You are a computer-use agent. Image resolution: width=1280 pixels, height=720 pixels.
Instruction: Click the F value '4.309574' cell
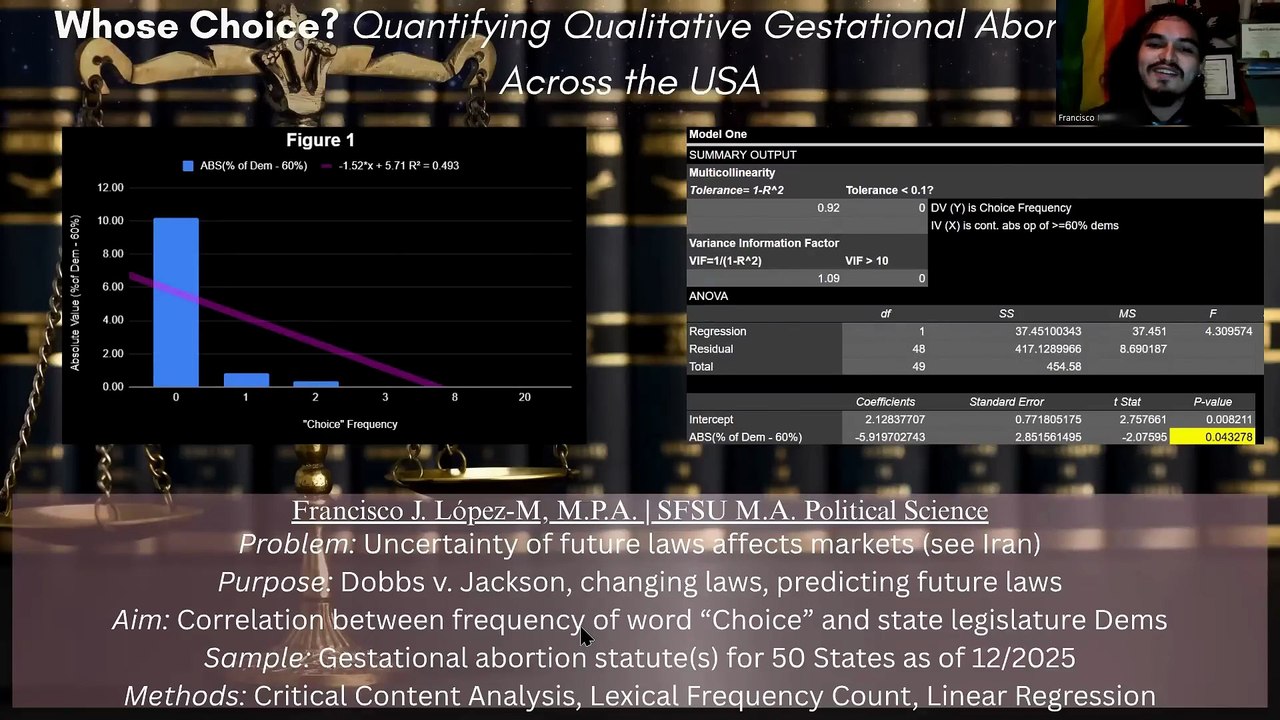1230,331
